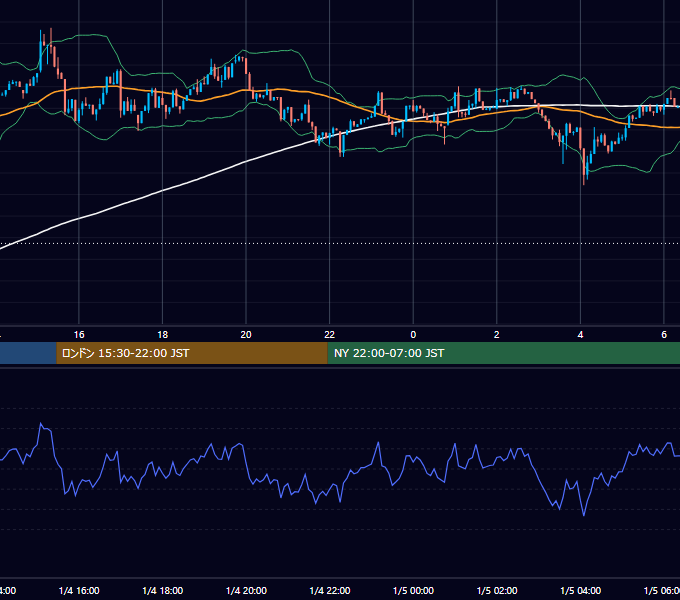This screenshot has height=600, width=680.
Task: Click the '1/4 18:00' indicator time label
Action: [163, 591]
